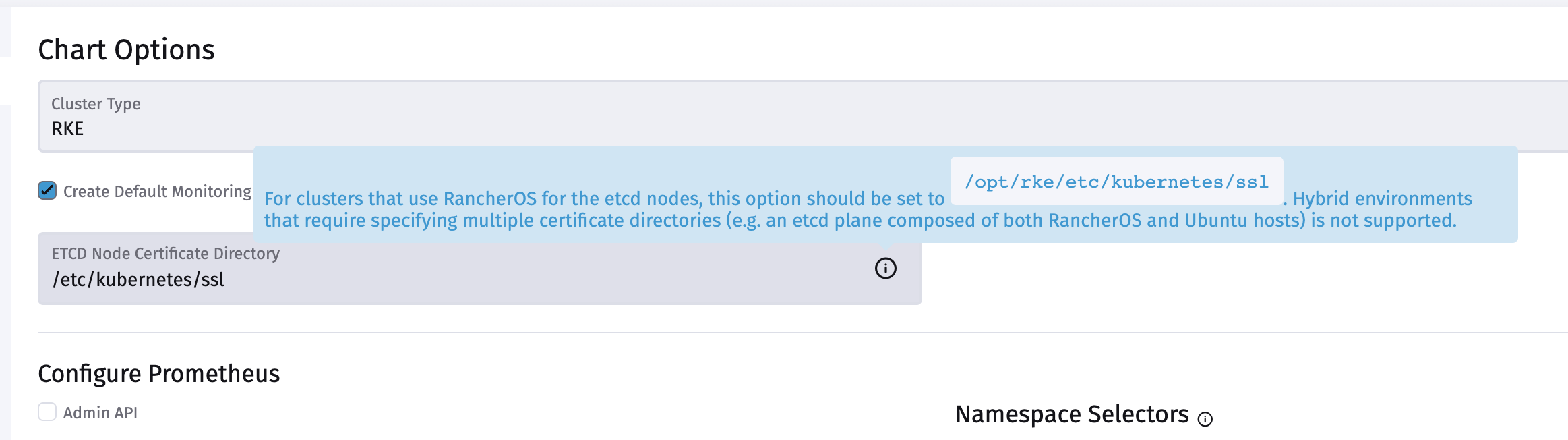Click the info icon next to Namespace Selectors
Viewport: 1568px width, 440px height.
[x=1206, y=420]
